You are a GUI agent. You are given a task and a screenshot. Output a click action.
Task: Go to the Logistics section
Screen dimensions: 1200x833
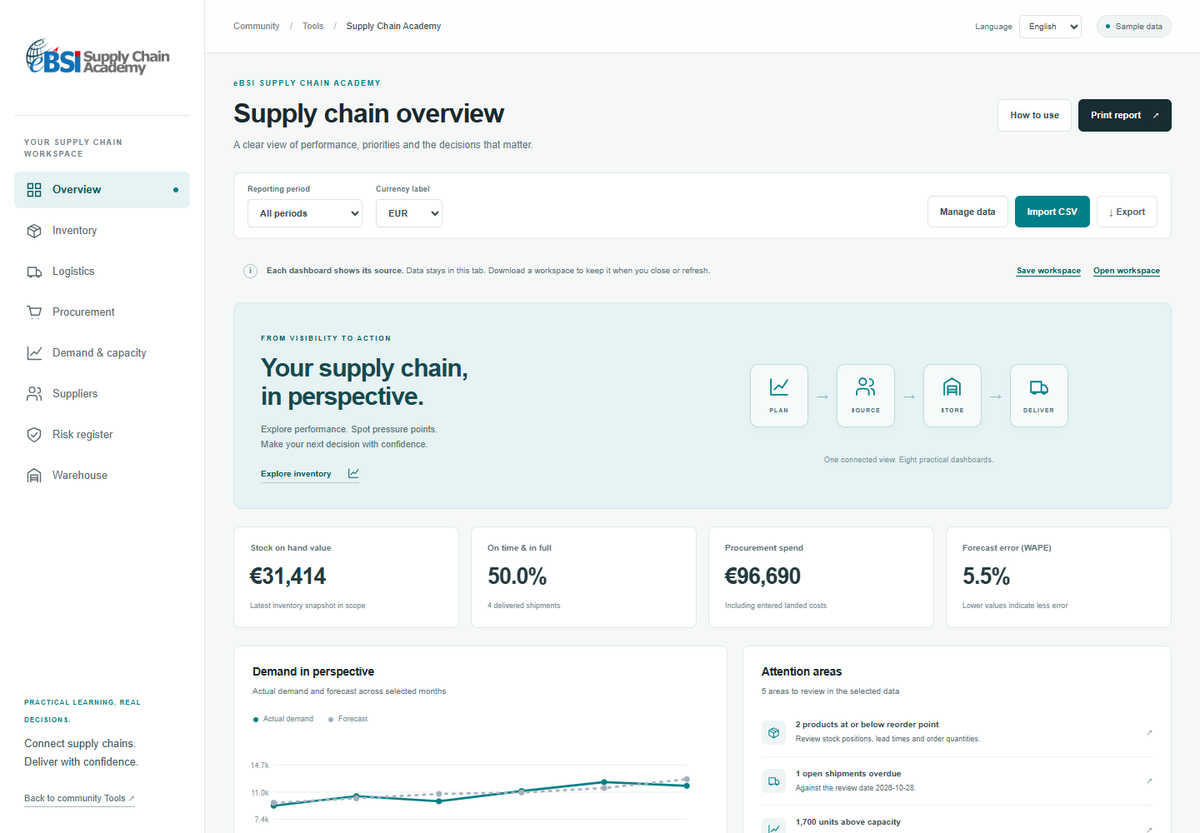[x=102, y=271]
